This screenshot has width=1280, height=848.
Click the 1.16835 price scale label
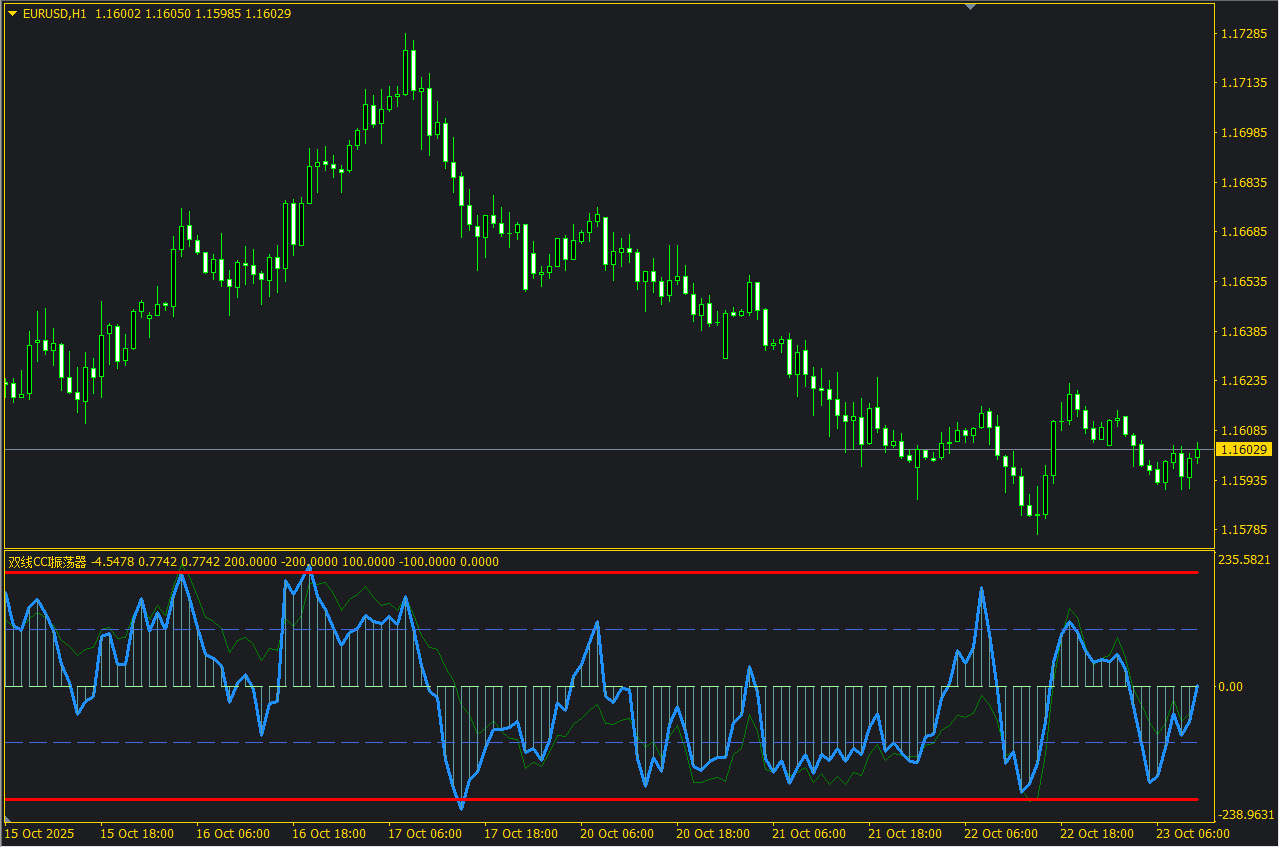[1245, 182]
